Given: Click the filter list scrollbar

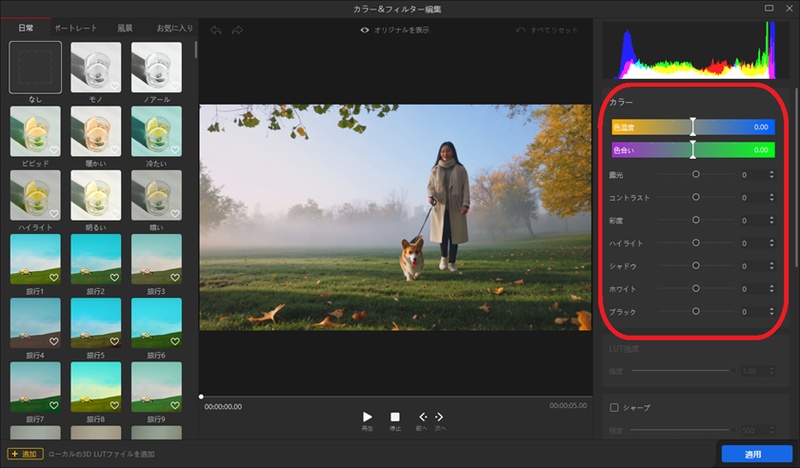Looking at the screenshot, I should 195,50.
